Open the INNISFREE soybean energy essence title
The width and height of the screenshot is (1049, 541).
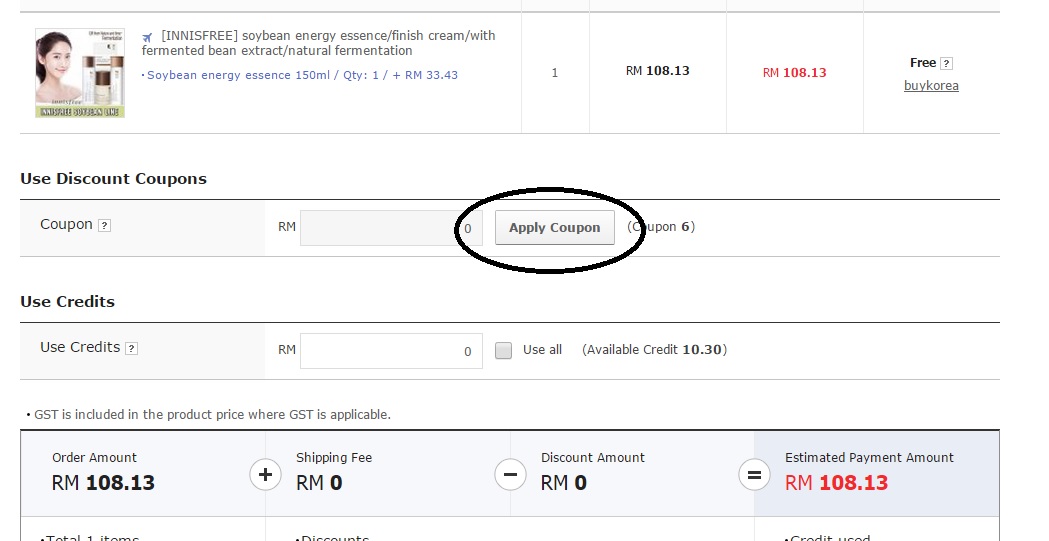coord(318,43)
